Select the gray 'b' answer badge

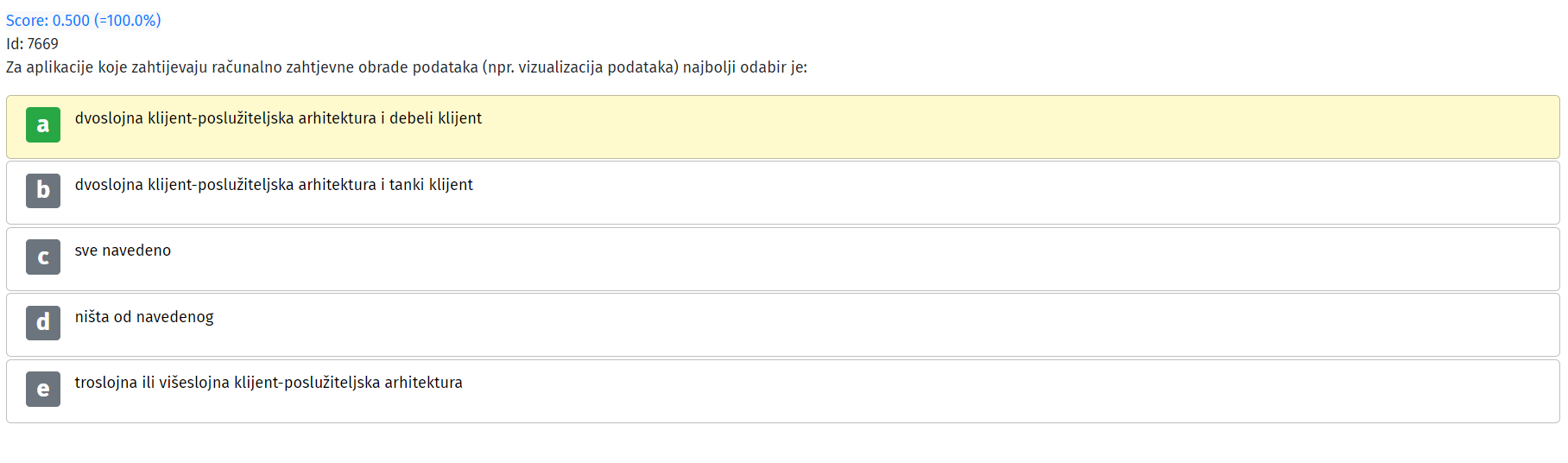point(43,191)
